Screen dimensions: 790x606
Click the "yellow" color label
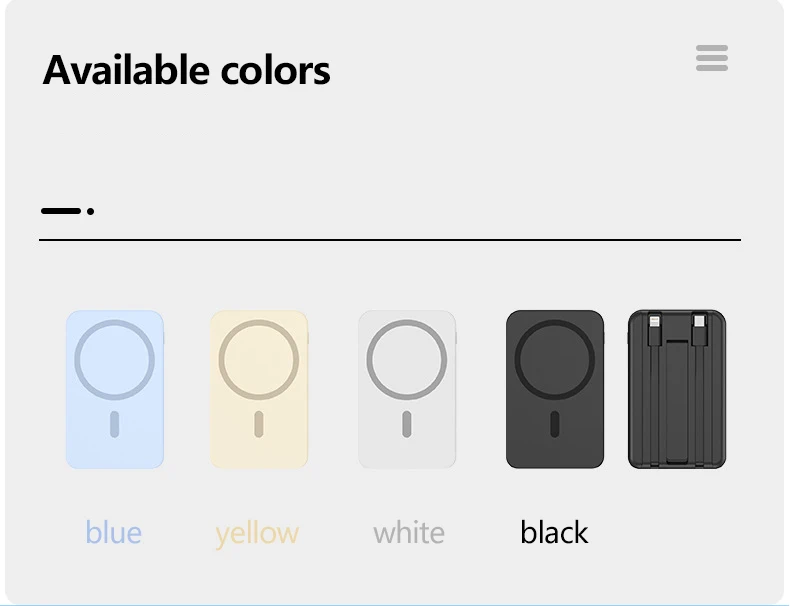pos(257,534)
